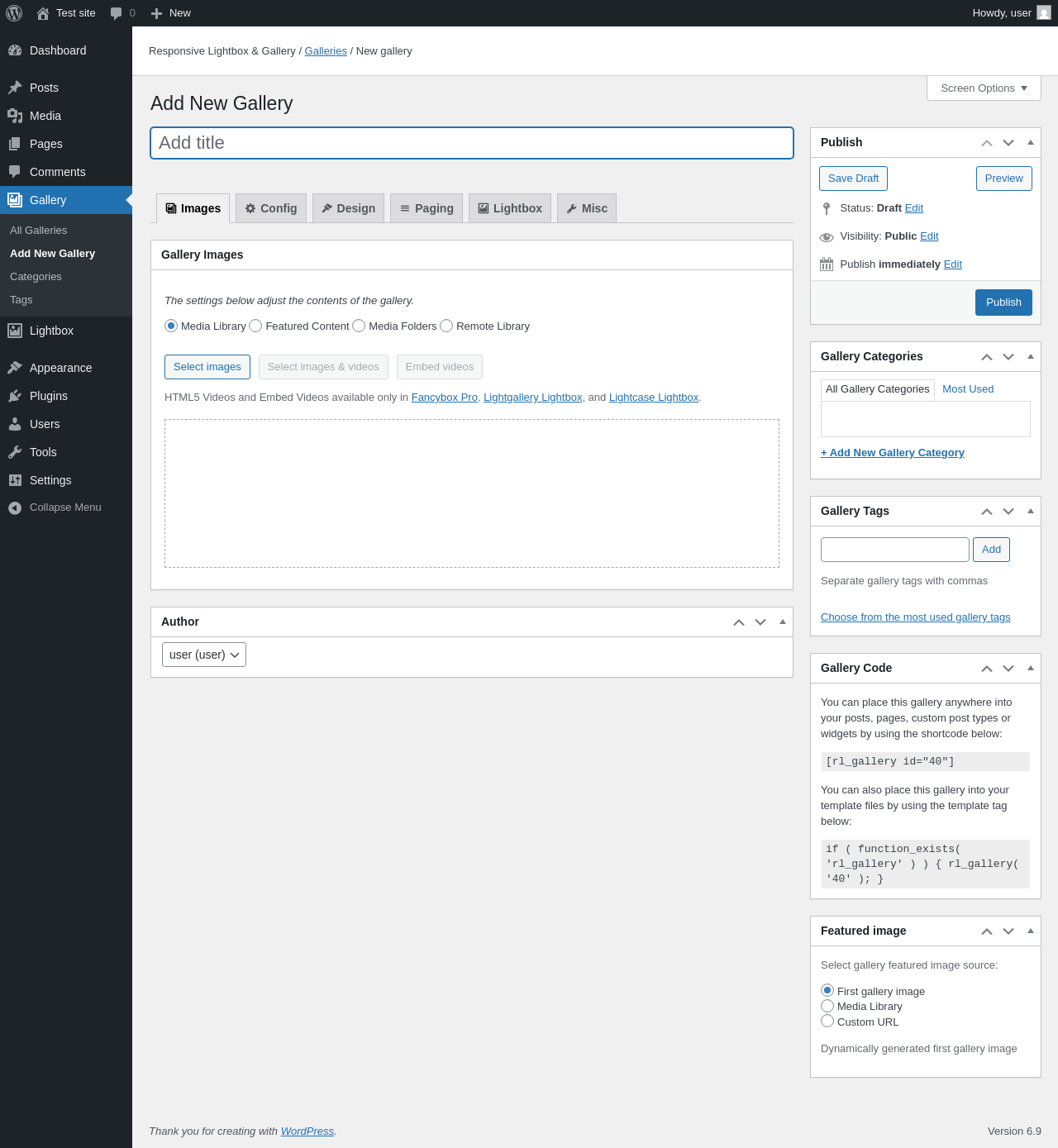Viewport: 1058px width, 1148px height.
Task: Click the user avatar in top bar
Action: (x=1044, y=13)
